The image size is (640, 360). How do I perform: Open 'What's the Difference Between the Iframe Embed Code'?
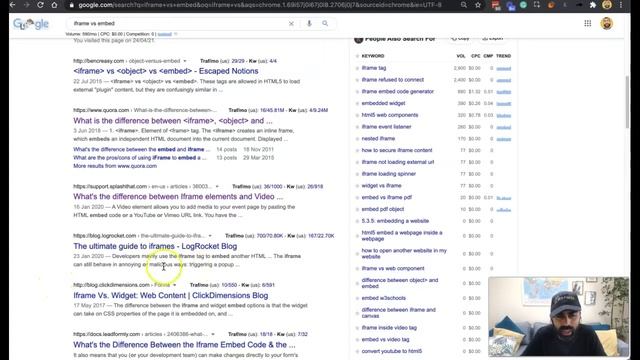point(184,345)
